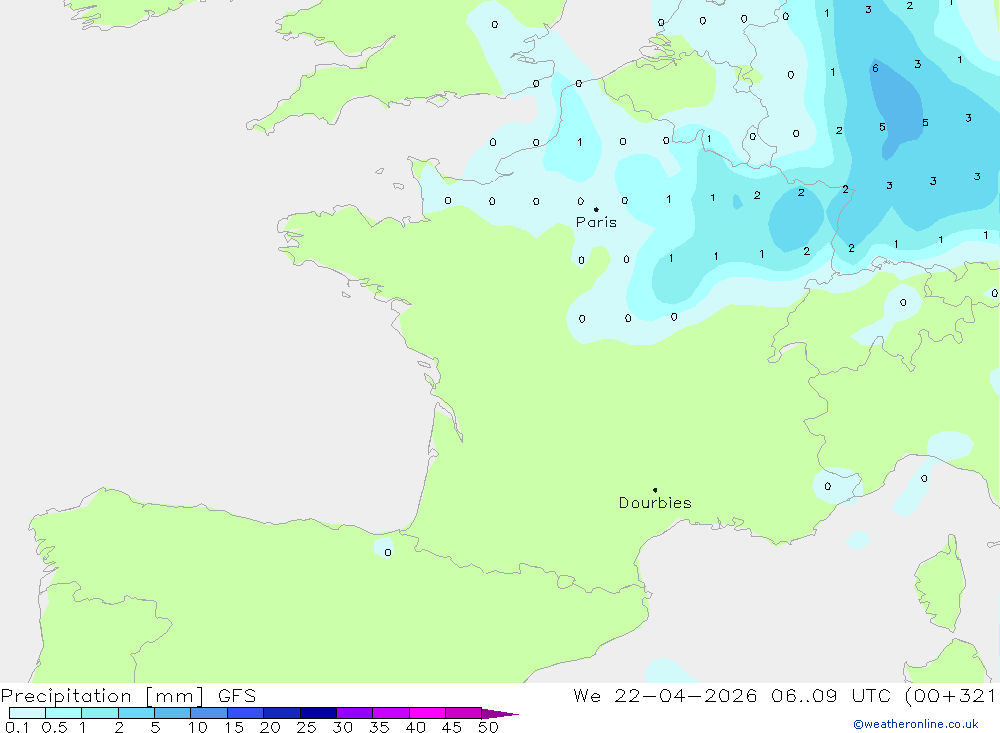
Task: Click the '30' legend scale label
Action: 342,727
